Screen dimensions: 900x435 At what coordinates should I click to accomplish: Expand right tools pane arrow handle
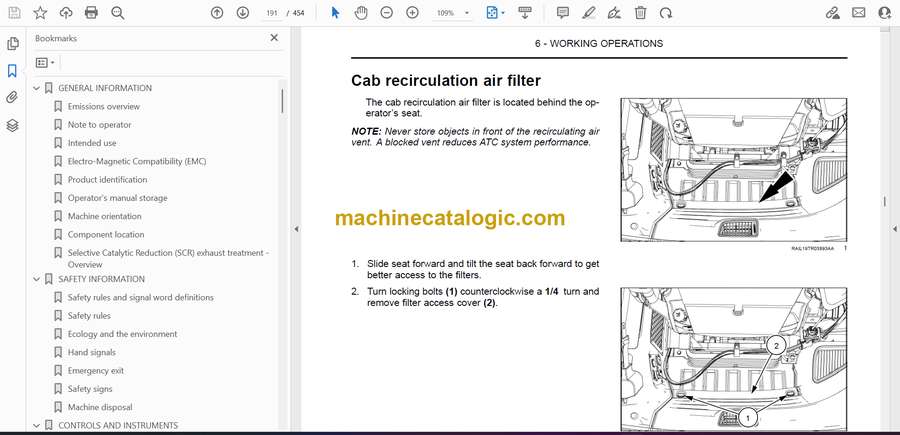[x=894, y=229]
